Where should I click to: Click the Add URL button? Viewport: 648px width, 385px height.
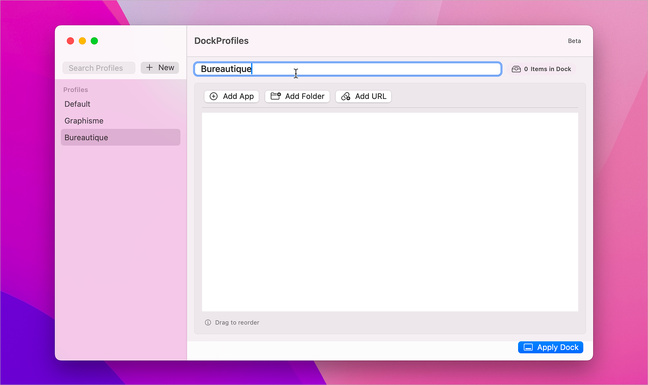pyautogui.click(x=363, y=96)
